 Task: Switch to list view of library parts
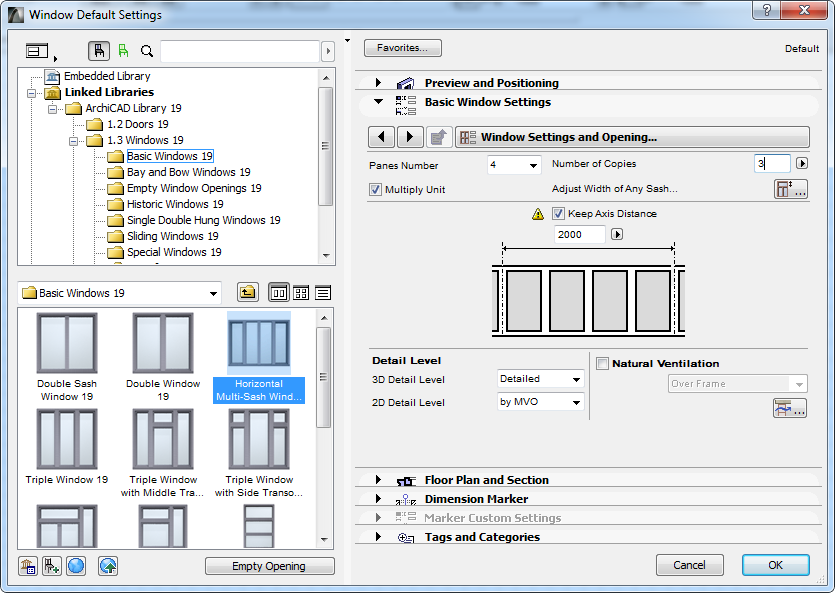click(x=323, y=292)
